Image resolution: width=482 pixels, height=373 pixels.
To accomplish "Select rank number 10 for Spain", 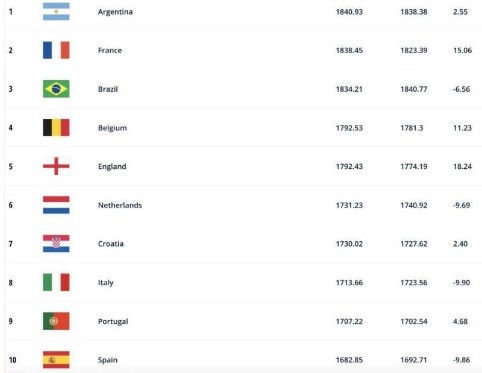I will (x=13, y=360).
